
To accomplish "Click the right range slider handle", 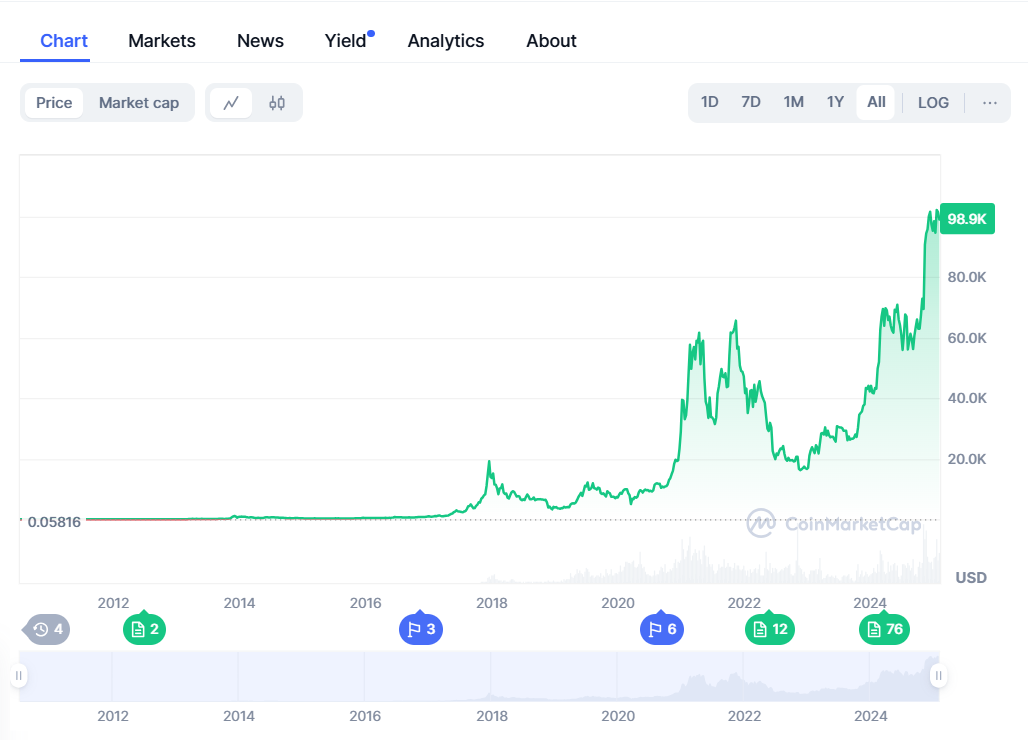I will tap(938, 676).
